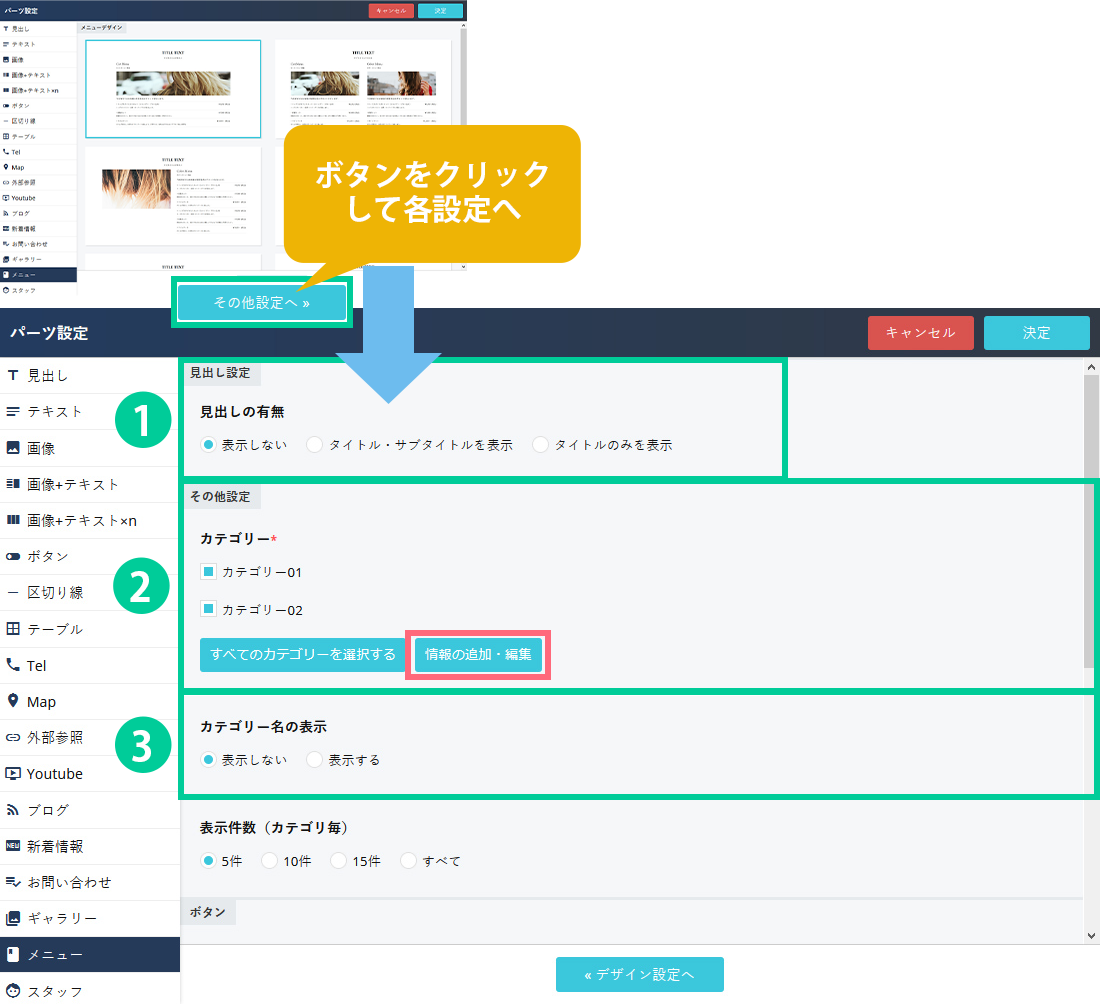Select the Map pin icon
This screenshot has height=1004, width=1100.
(13, 701)
